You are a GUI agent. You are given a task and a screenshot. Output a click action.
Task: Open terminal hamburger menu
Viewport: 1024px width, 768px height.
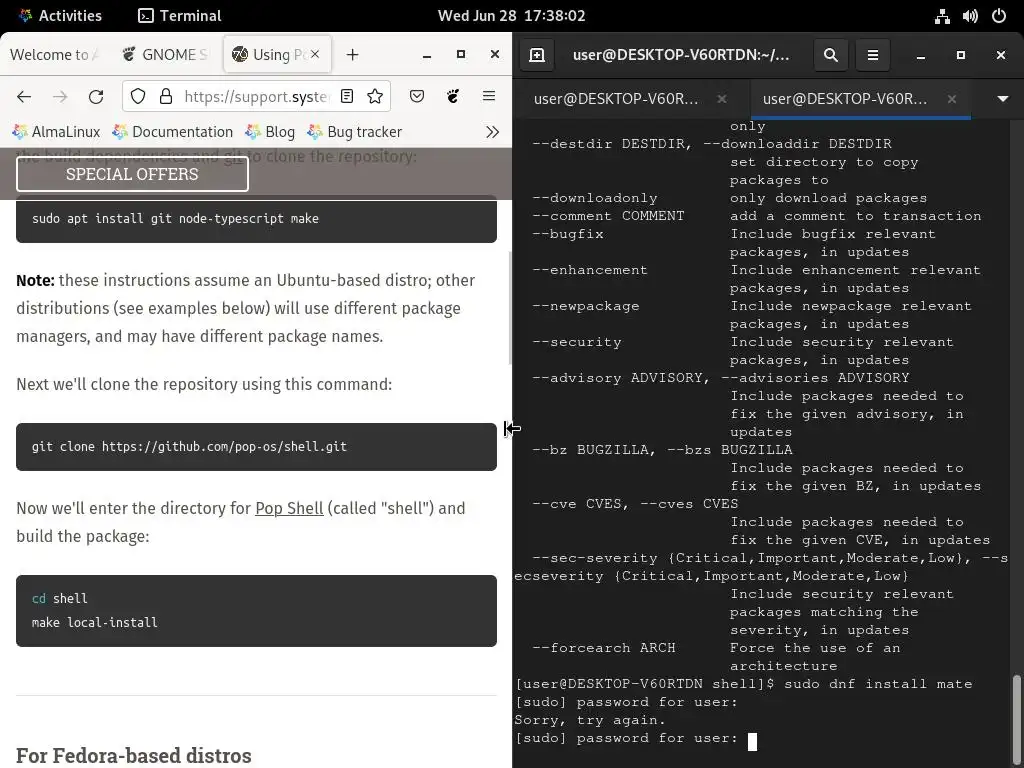(872, 55)
